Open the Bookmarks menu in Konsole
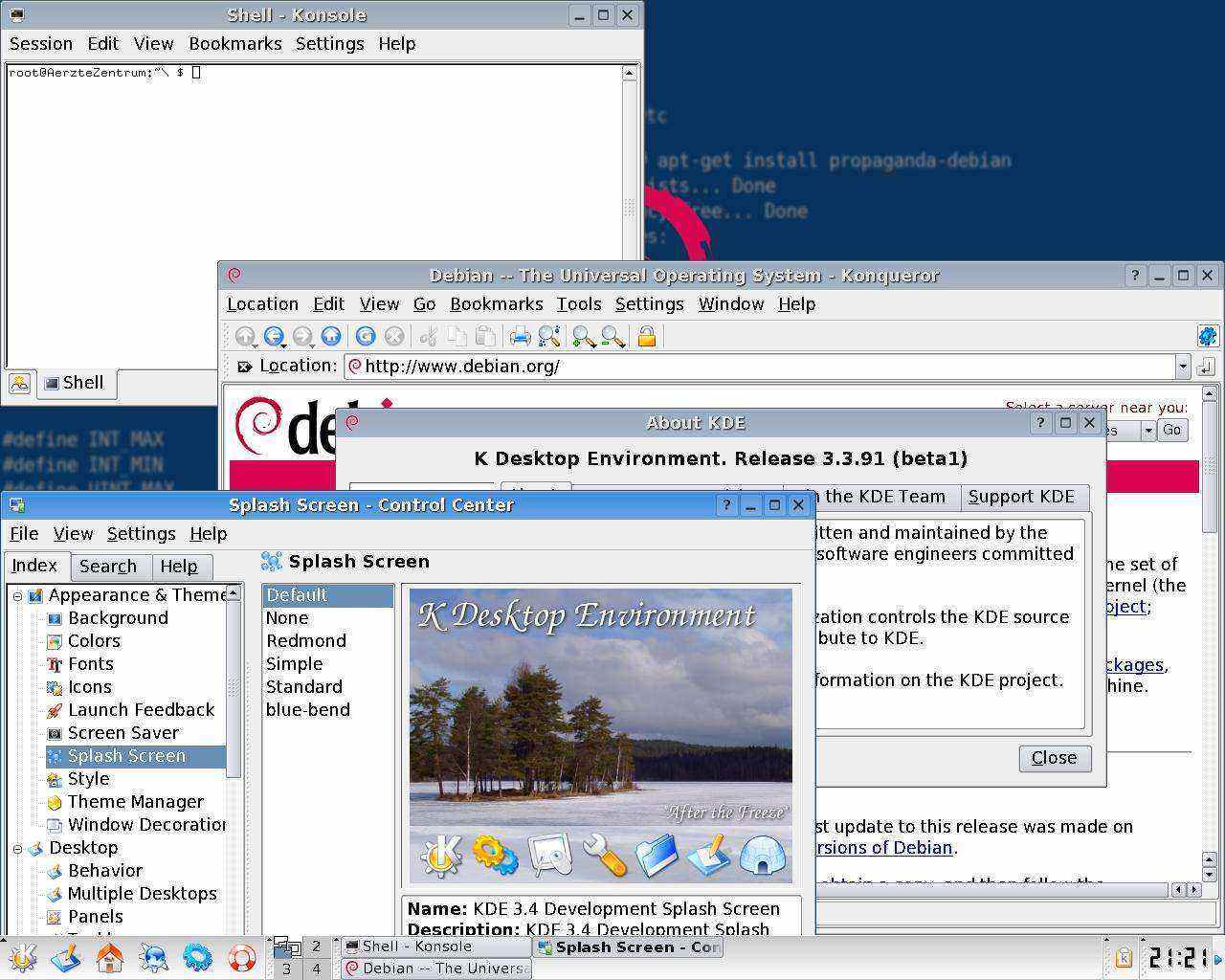The width and height of the screenshot is (1225, 980). click(x=235, y=44)
